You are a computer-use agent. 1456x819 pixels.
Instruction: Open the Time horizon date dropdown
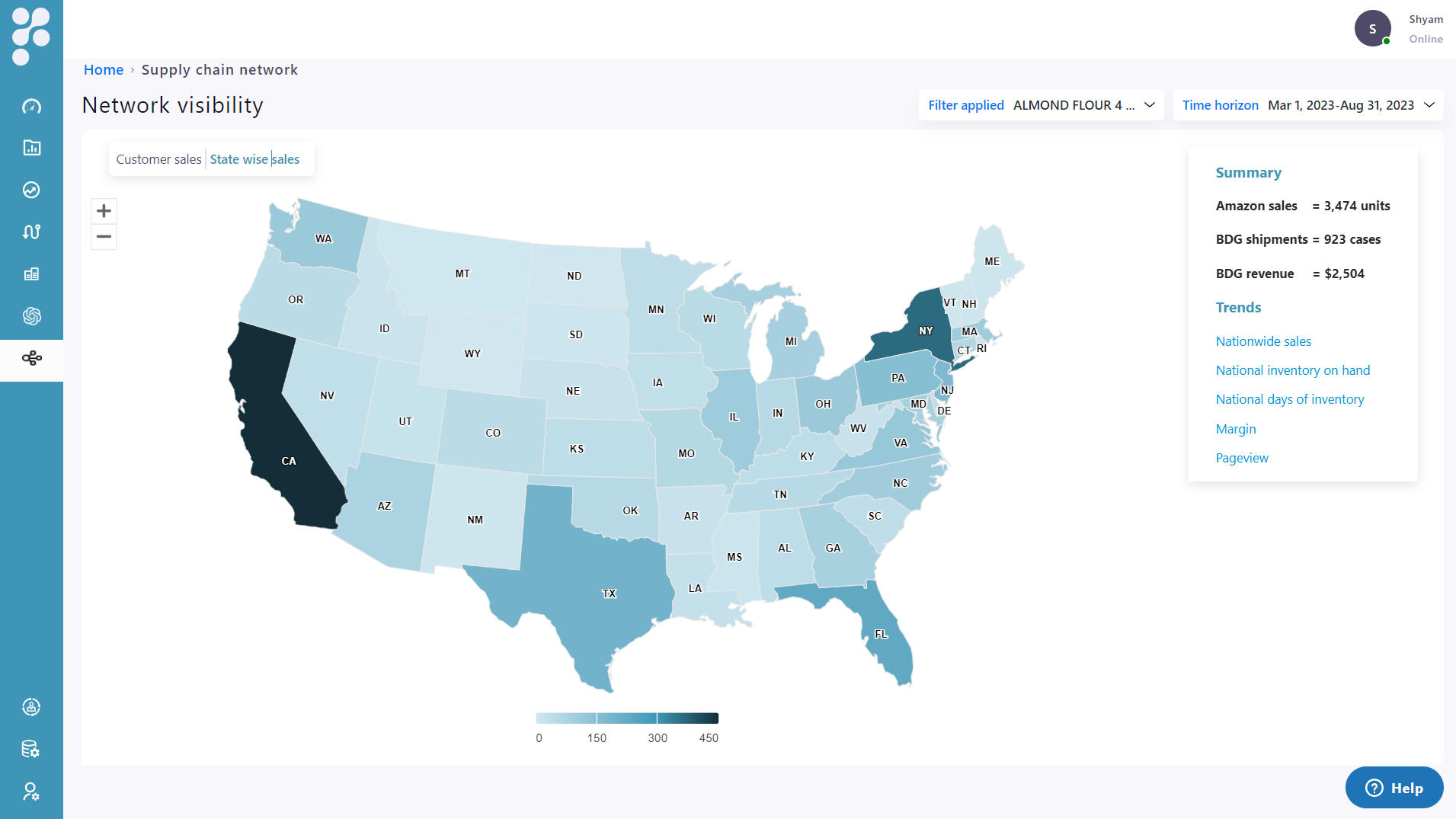1307,105
